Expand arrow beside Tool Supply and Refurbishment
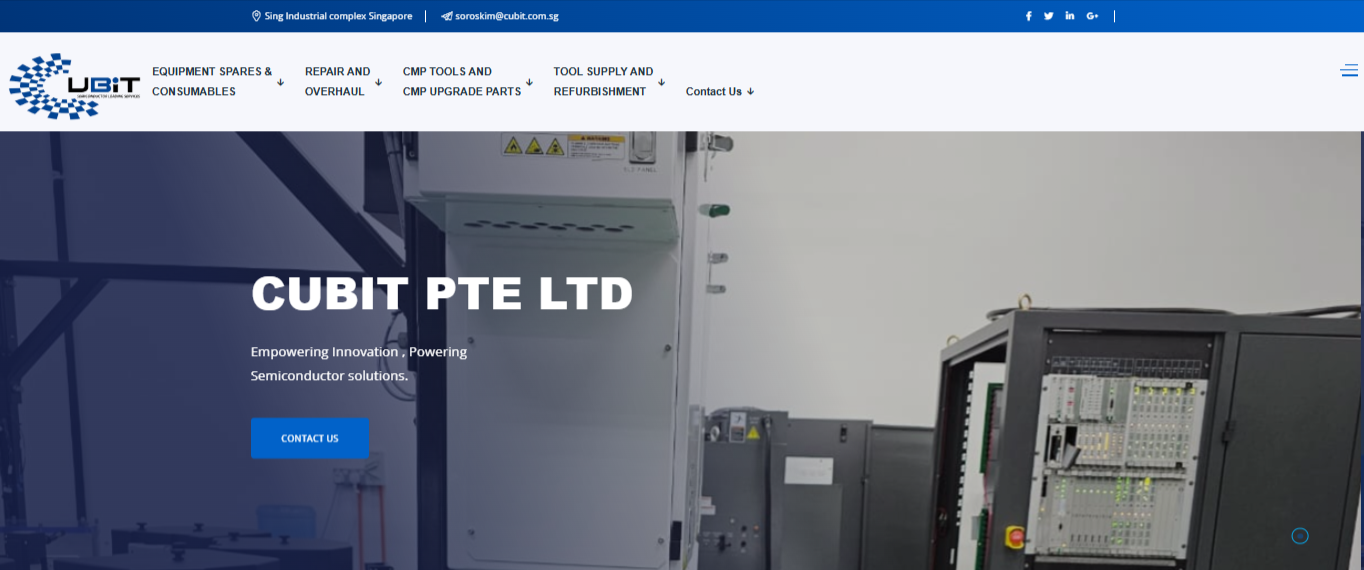 point(661,82)
